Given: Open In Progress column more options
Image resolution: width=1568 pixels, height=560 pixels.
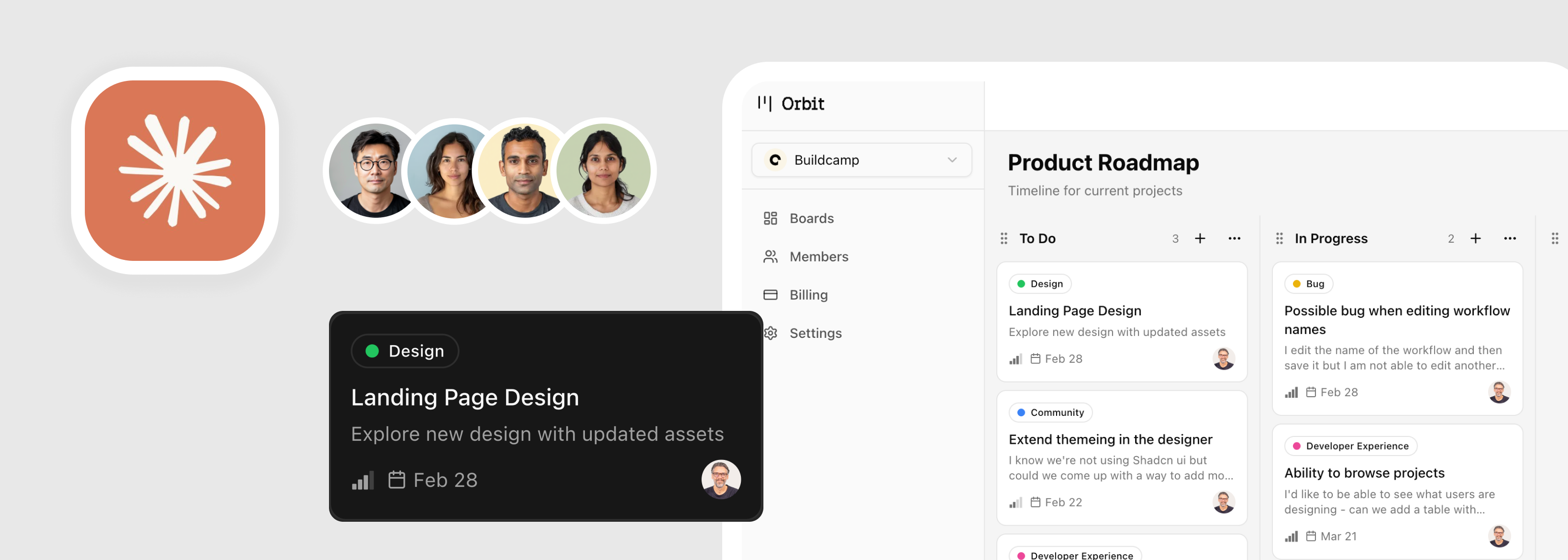Looking at the screenshot, I should 1510,239.
